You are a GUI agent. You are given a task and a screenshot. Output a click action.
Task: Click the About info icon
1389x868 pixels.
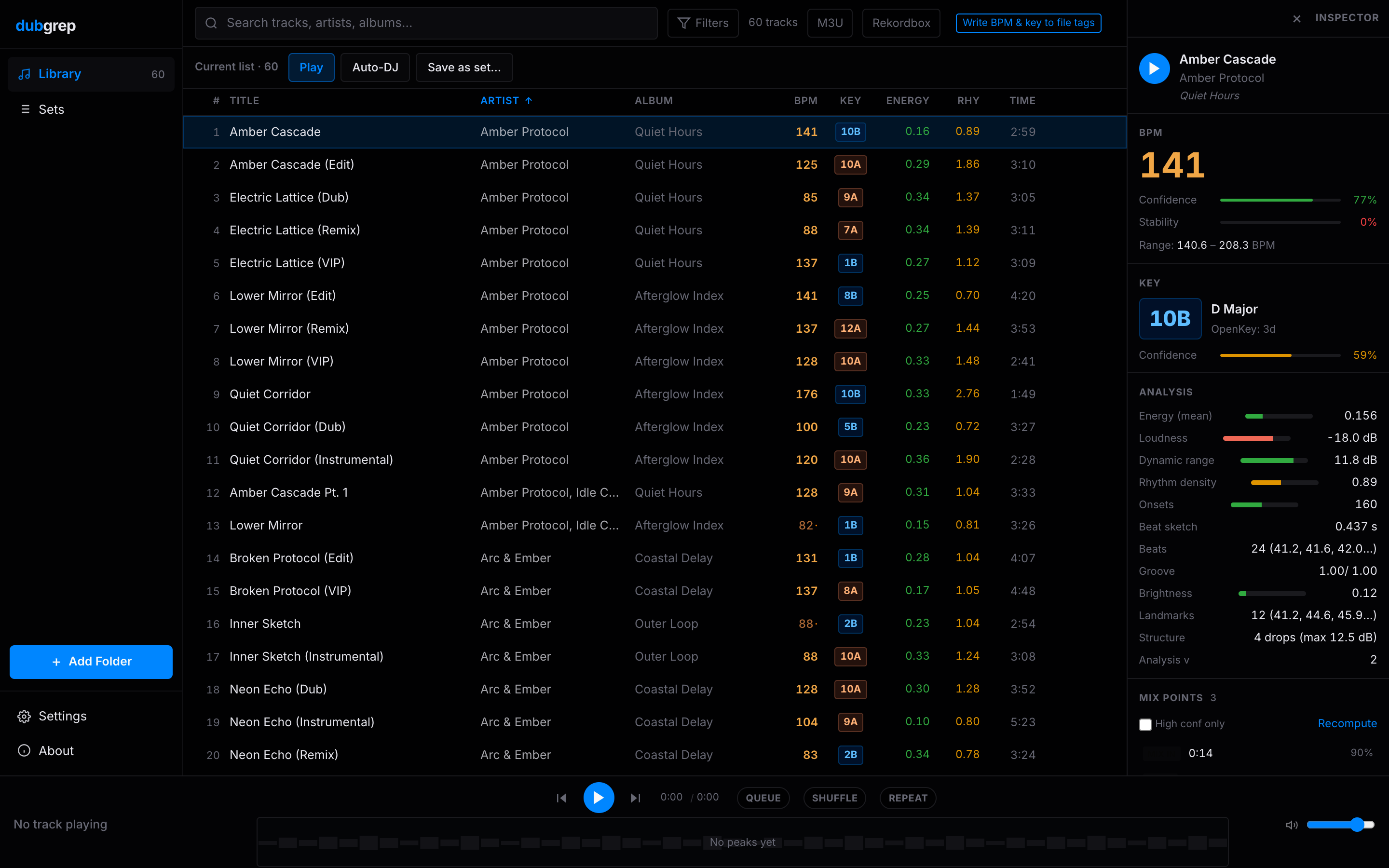tap(24, 750)
